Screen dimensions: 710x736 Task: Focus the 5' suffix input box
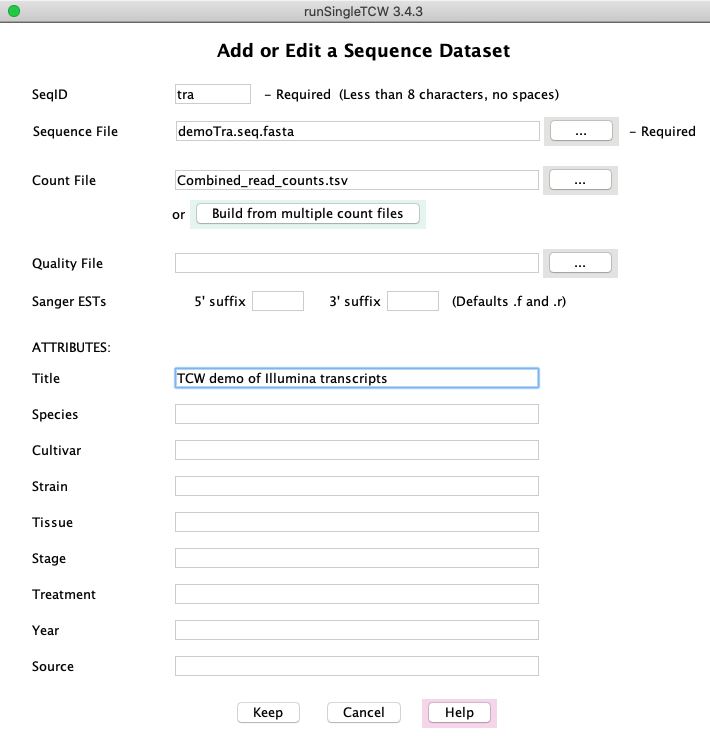(x=278, y=301)
